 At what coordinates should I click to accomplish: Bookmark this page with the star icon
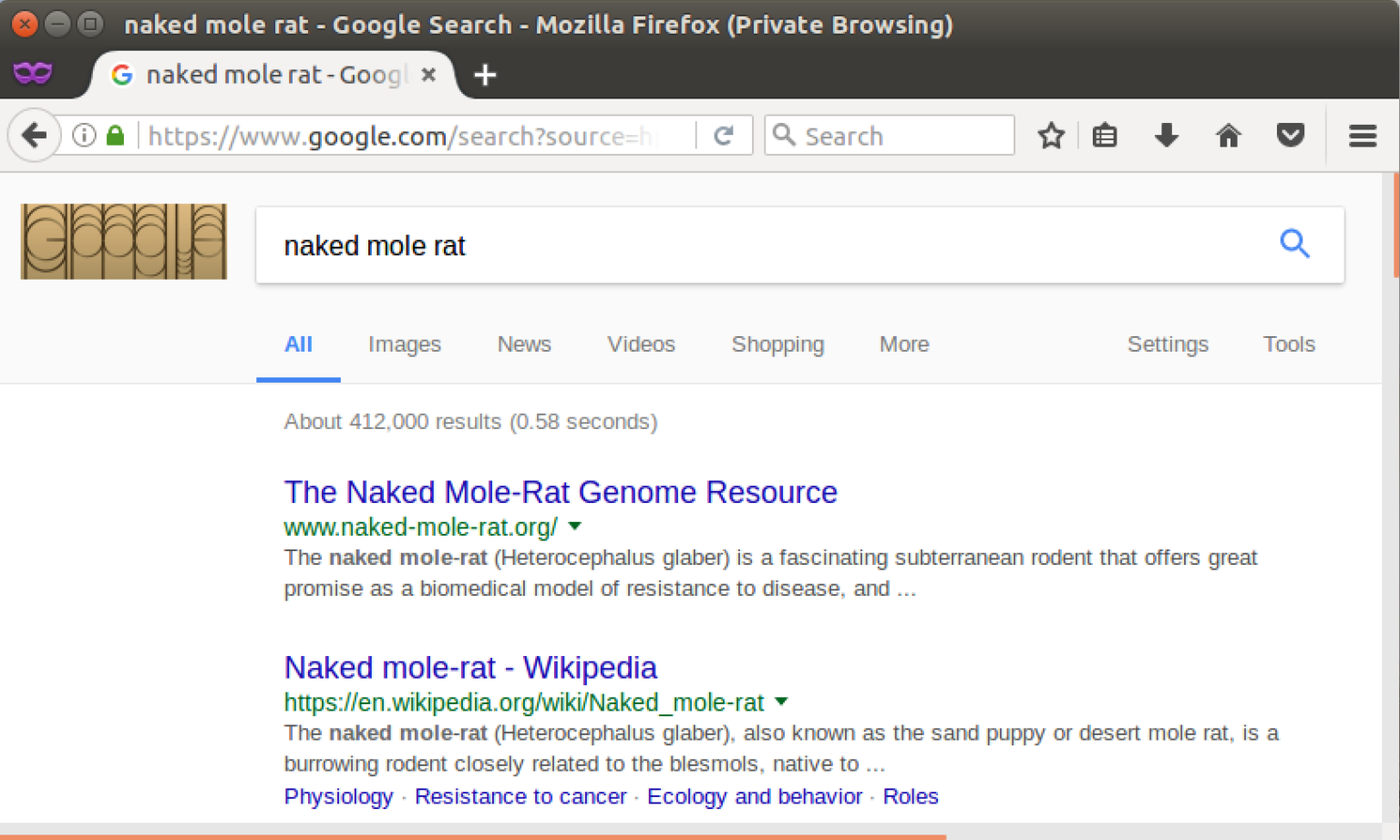pyautogui.click(x=1051, y=135)
